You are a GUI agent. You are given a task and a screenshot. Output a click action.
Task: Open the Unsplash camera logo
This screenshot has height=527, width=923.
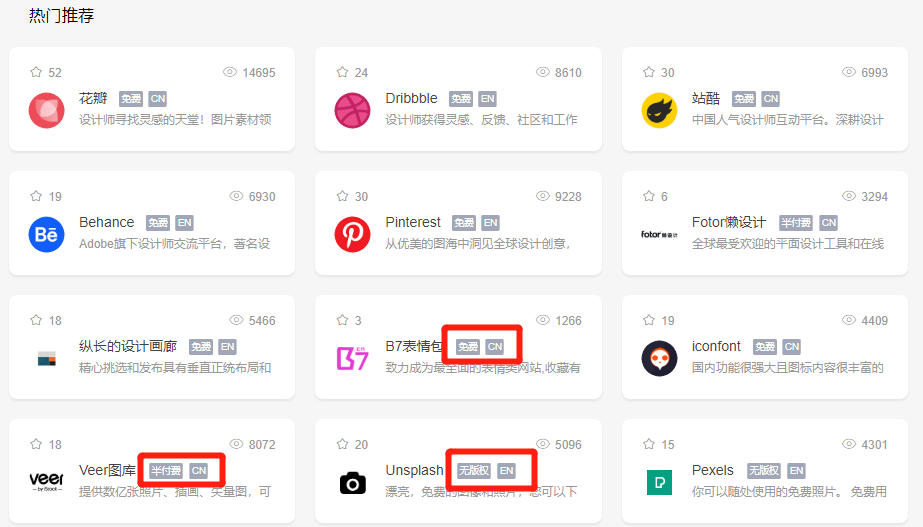click(353, 483)
